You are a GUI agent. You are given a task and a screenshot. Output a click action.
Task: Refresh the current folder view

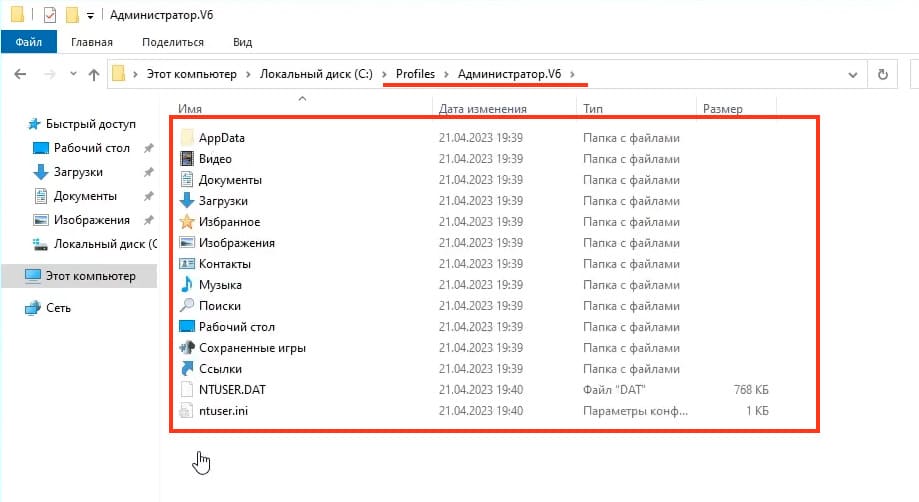coord(883,74)
